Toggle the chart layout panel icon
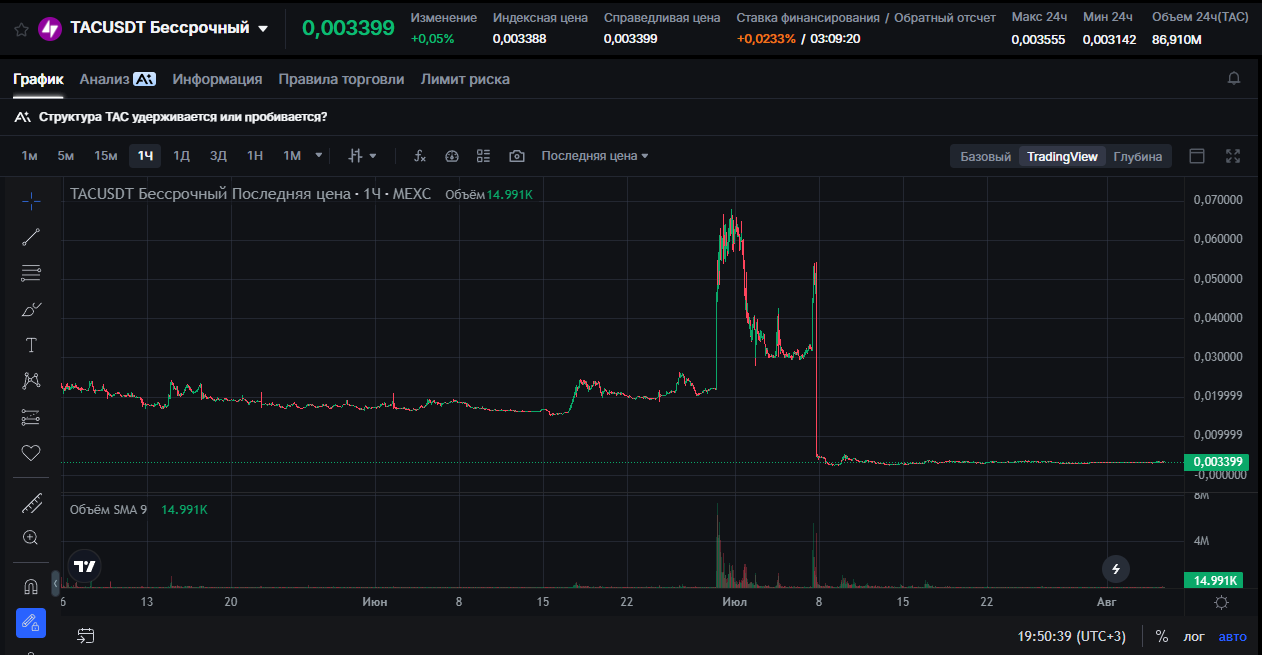The width and height of the screenshot is (1262, 655). coord(1197,156)
